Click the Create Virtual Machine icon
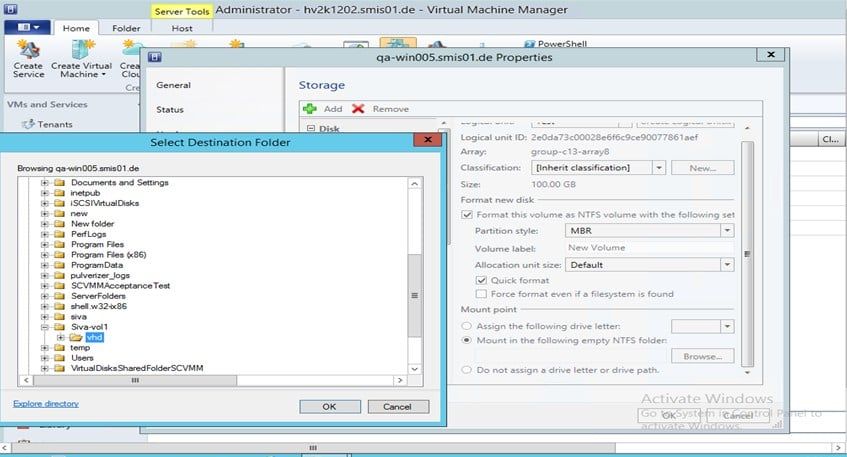Screen dimensions: 847x457 point(83,49)
